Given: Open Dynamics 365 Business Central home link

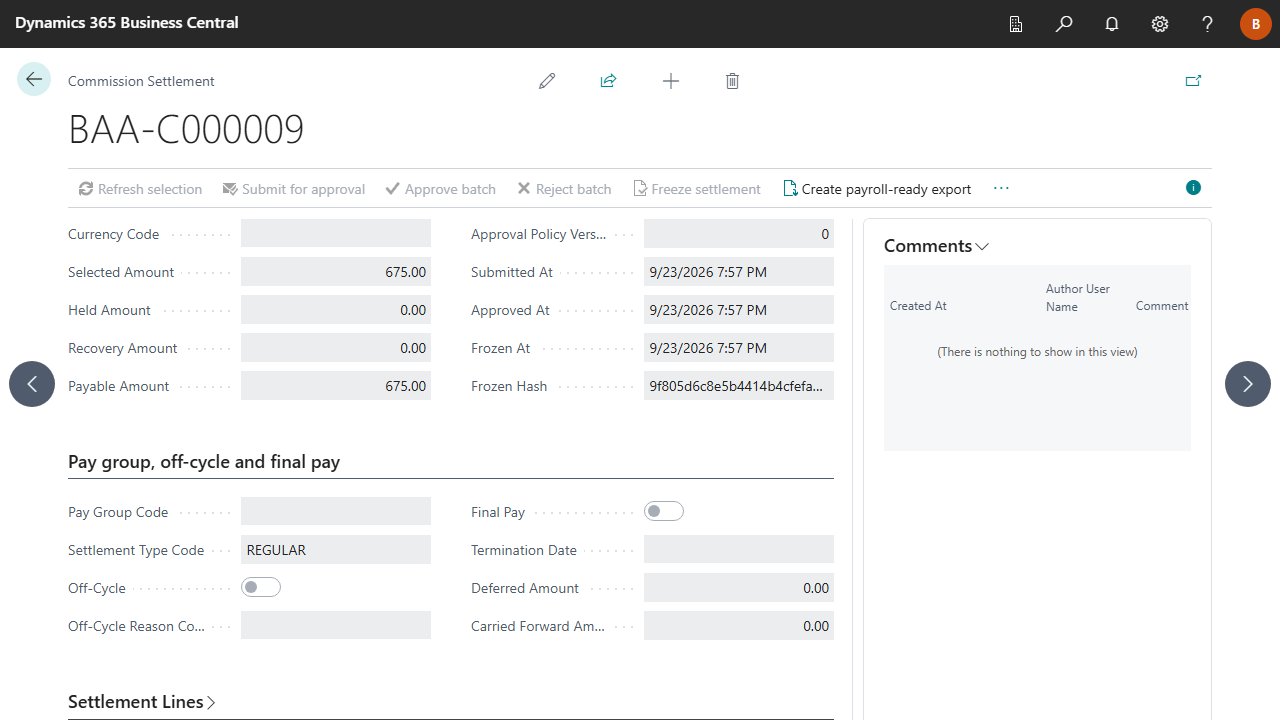Looking at the screenshot, I should 127,23.
